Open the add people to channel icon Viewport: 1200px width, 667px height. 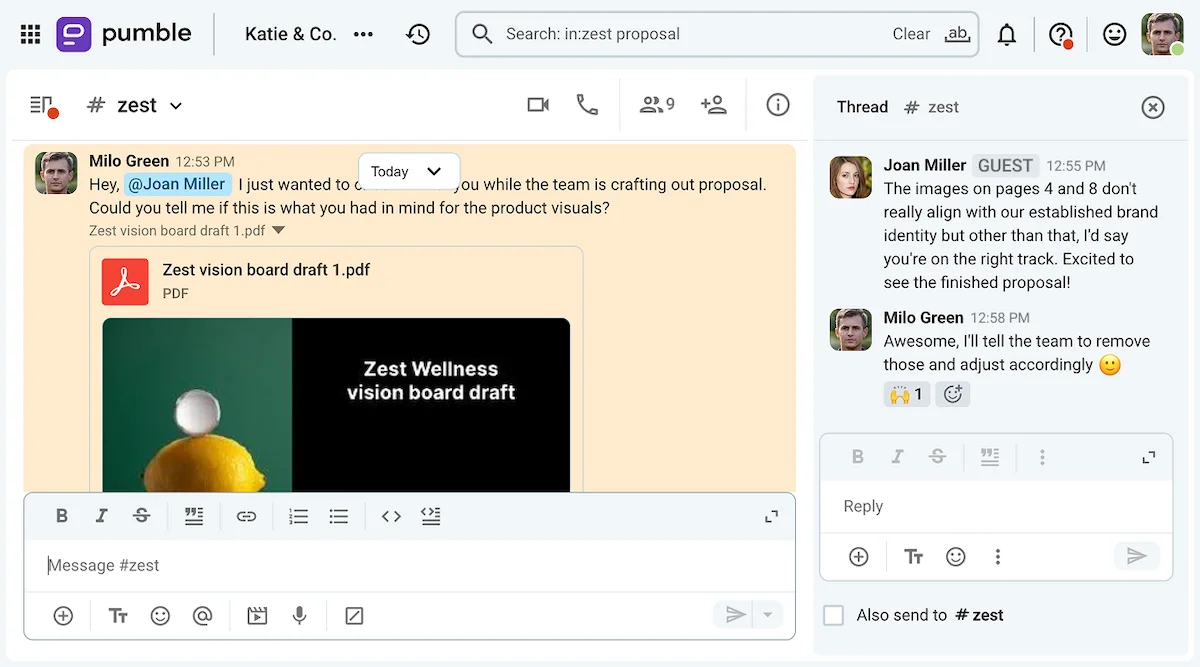click(715, 104)
